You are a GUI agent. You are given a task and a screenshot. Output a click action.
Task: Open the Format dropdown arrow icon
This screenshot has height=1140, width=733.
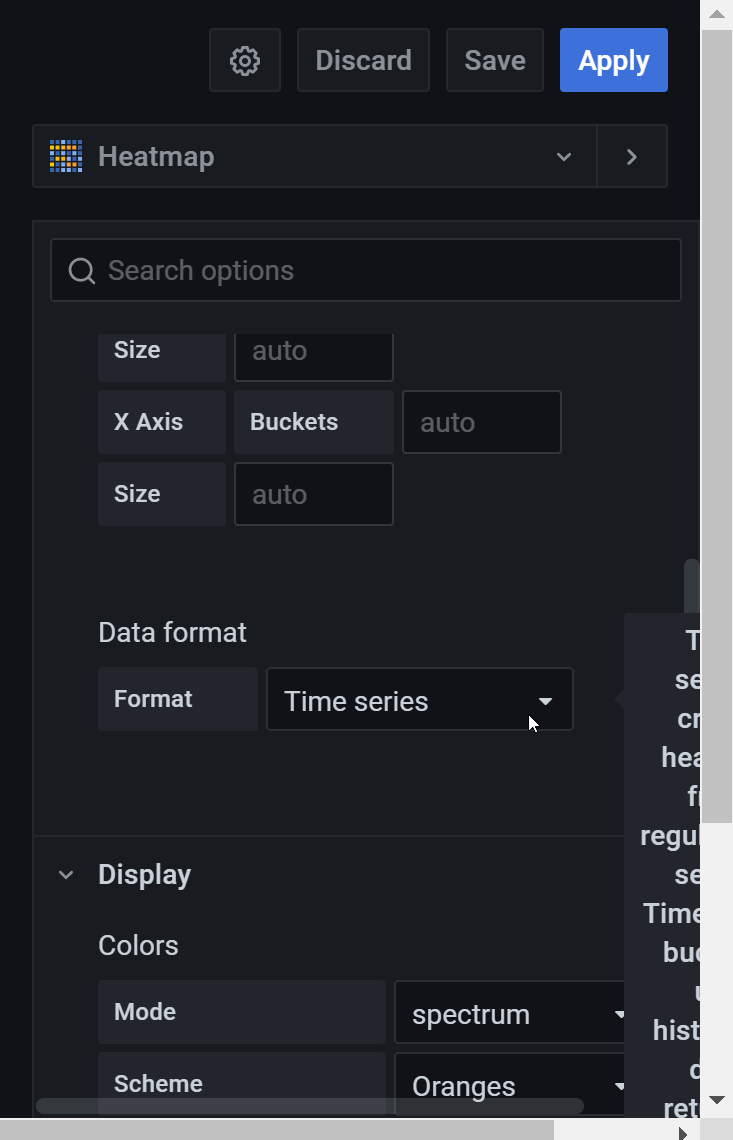point(545,700)
